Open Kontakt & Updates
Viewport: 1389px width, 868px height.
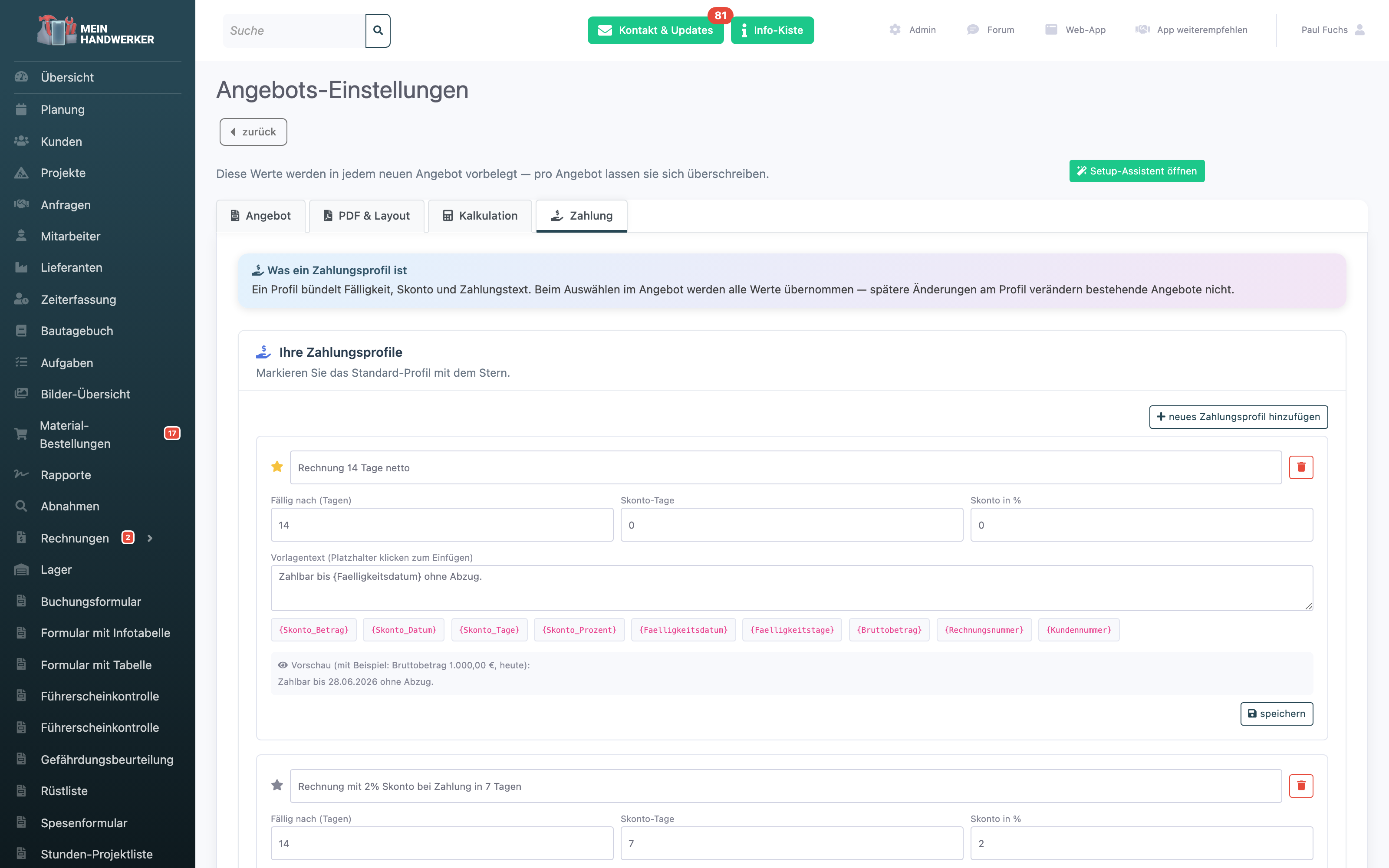click(655, 30)
